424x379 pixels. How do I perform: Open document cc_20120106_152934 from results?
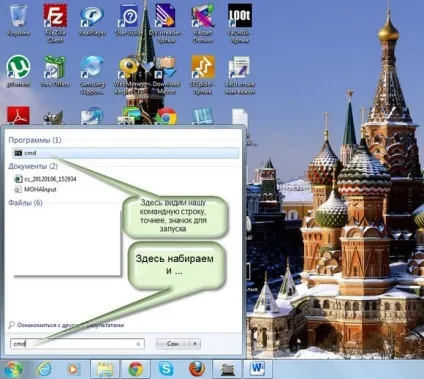[46, 179]
